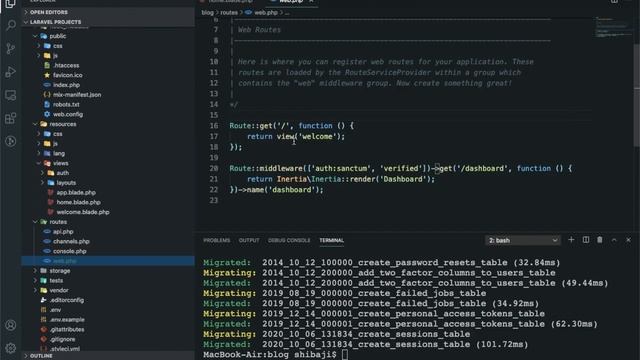Select the terminal dropdown '2: bash'

pos(523,240)
